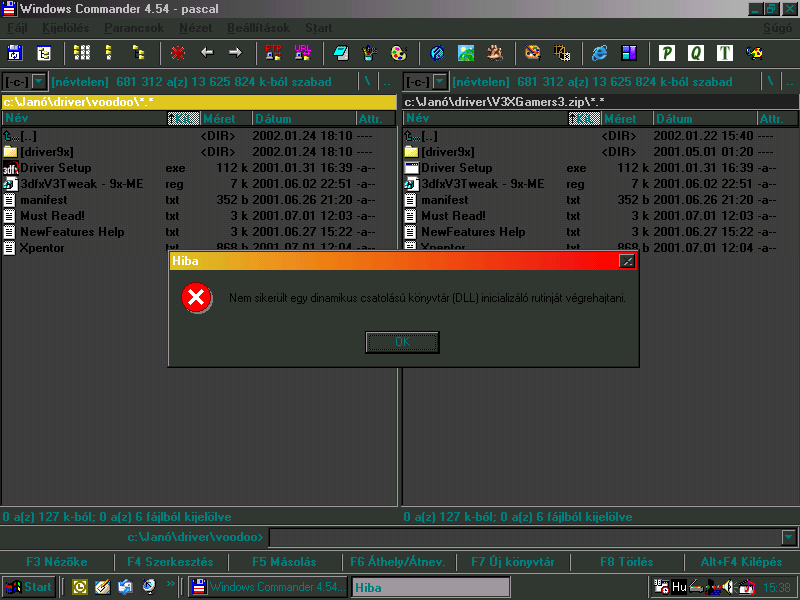Launch Internet Explorer from the toolbar

point(600,53)
